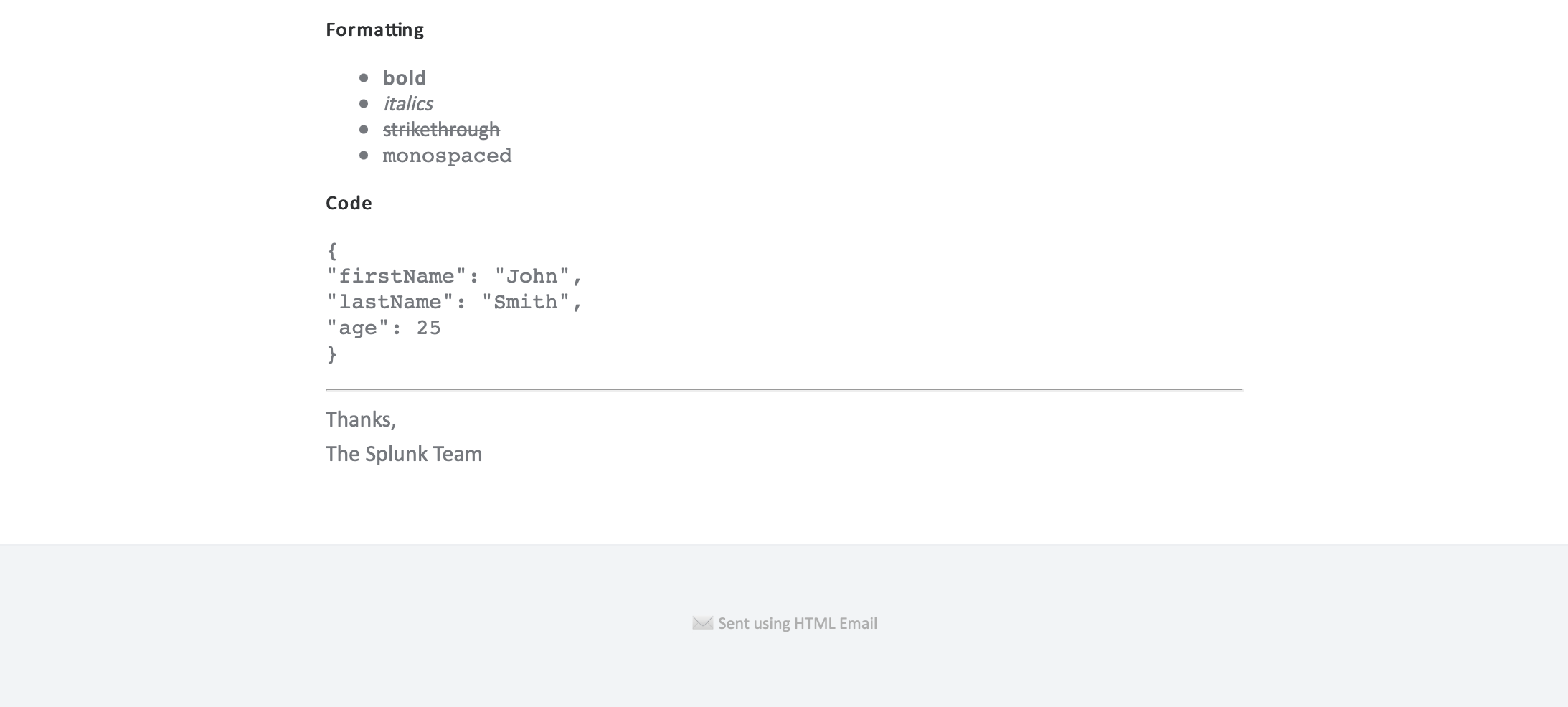Click the closing curly brace line
The image size is (1568, 707).
[x=331, y=354]
